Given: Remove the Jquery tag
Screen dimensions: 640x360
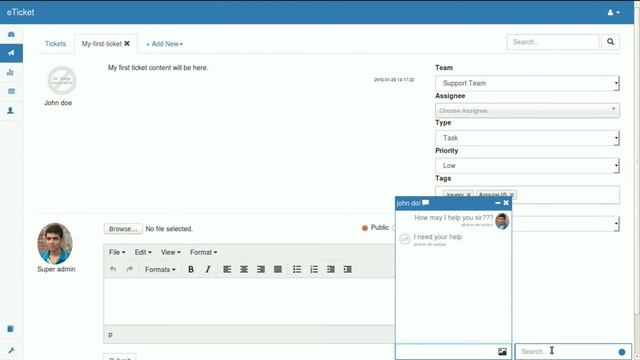Looking at the screenshot, I should click(469, 195).
